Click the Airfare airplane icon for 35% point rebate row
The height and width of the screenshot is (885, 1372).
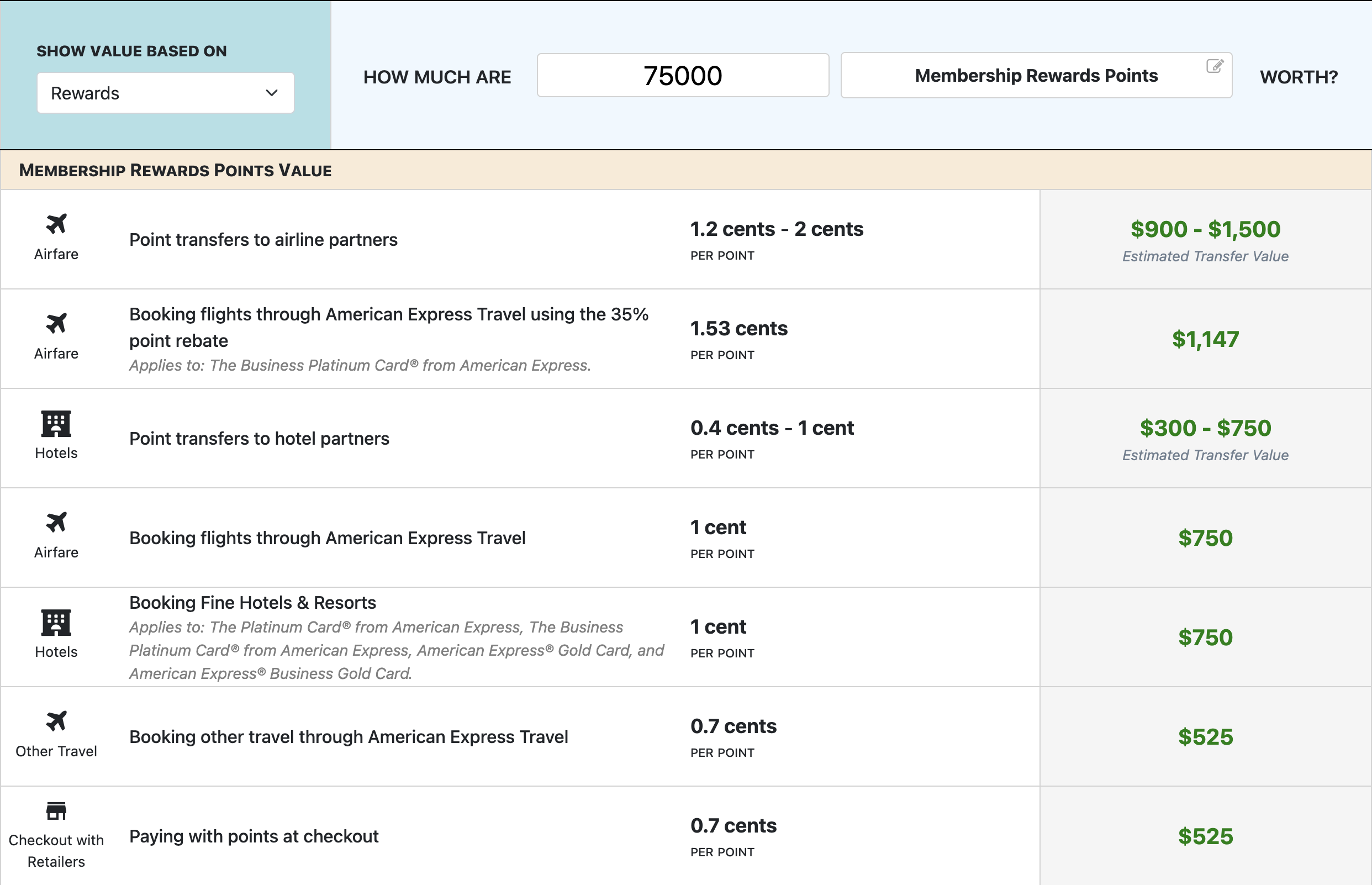56,324
